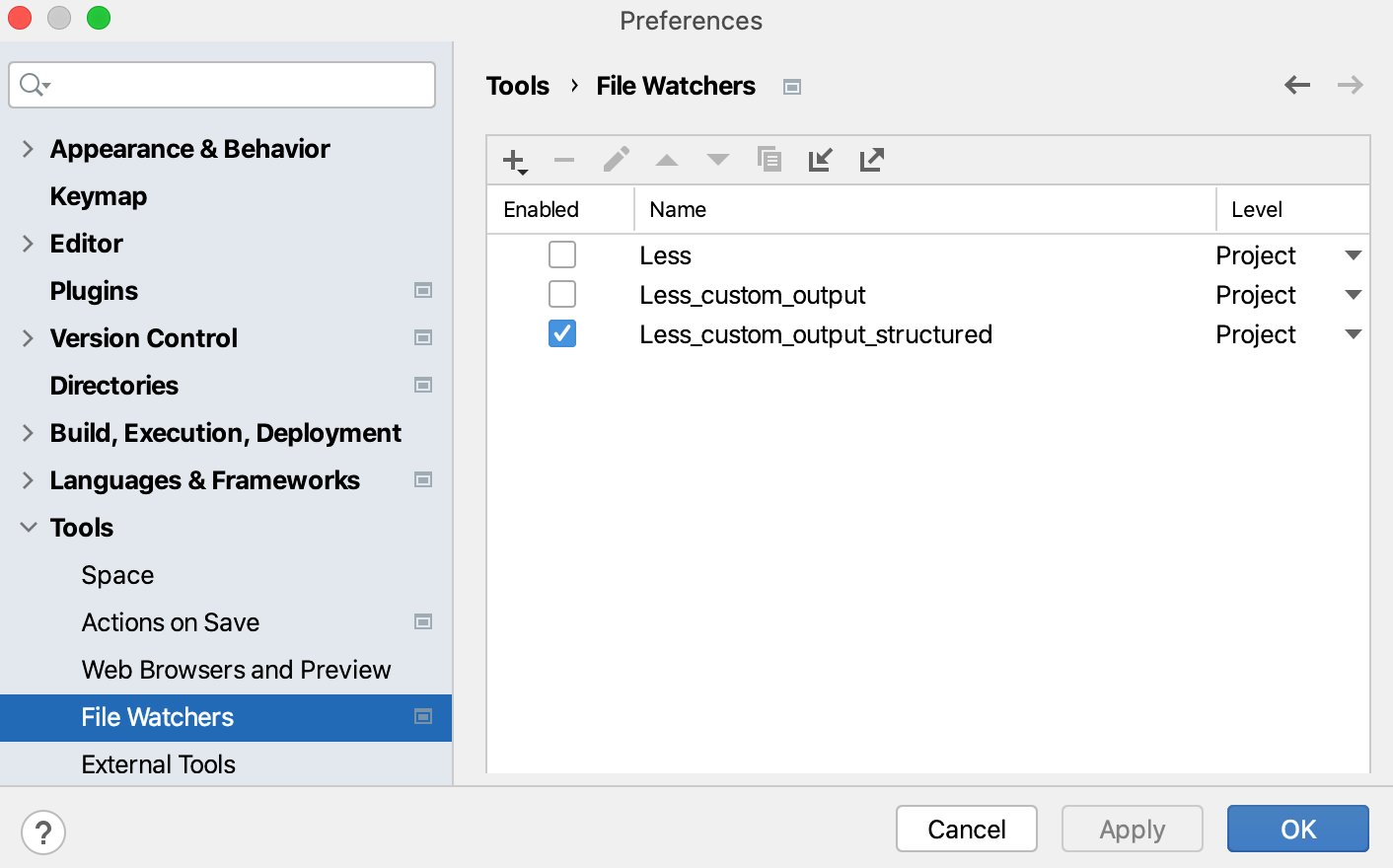Viewport: 1393px width, 868px height.
Task: Enable the Less watcher checkbox
Action: coord(561,253)
